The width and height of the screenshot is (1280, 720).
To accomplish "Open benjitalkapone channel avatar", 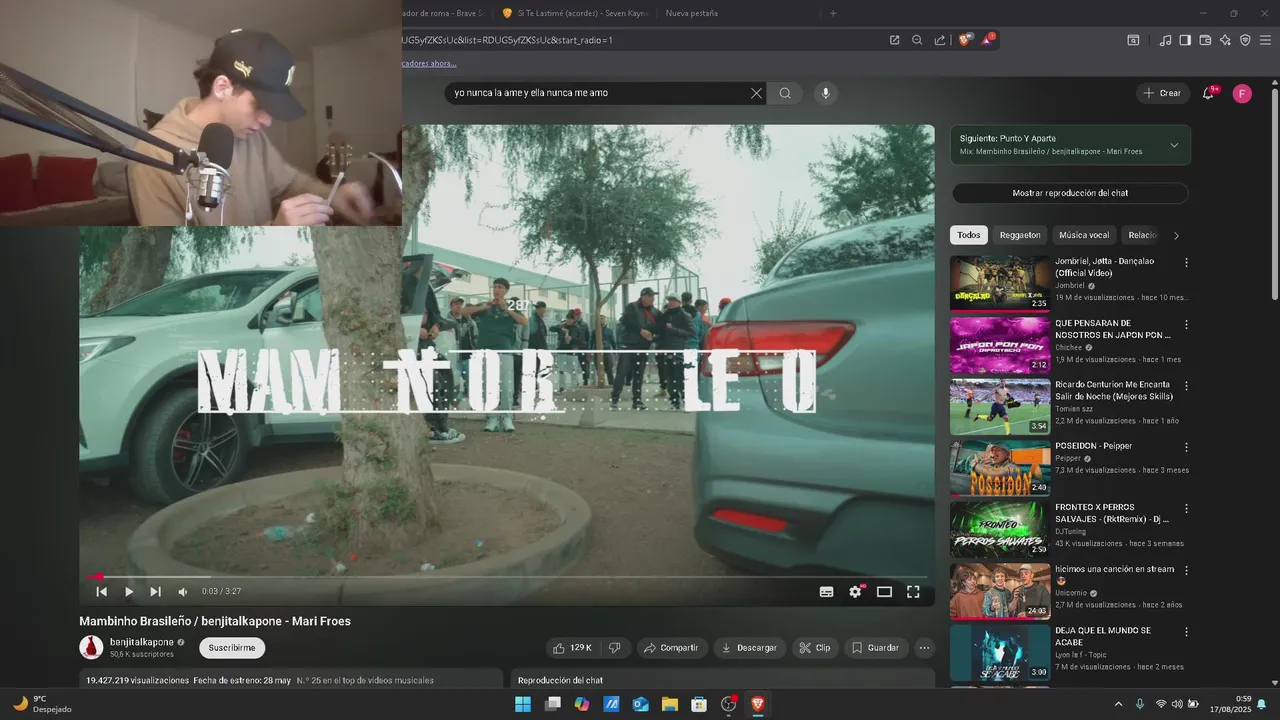I will [91, 647].
